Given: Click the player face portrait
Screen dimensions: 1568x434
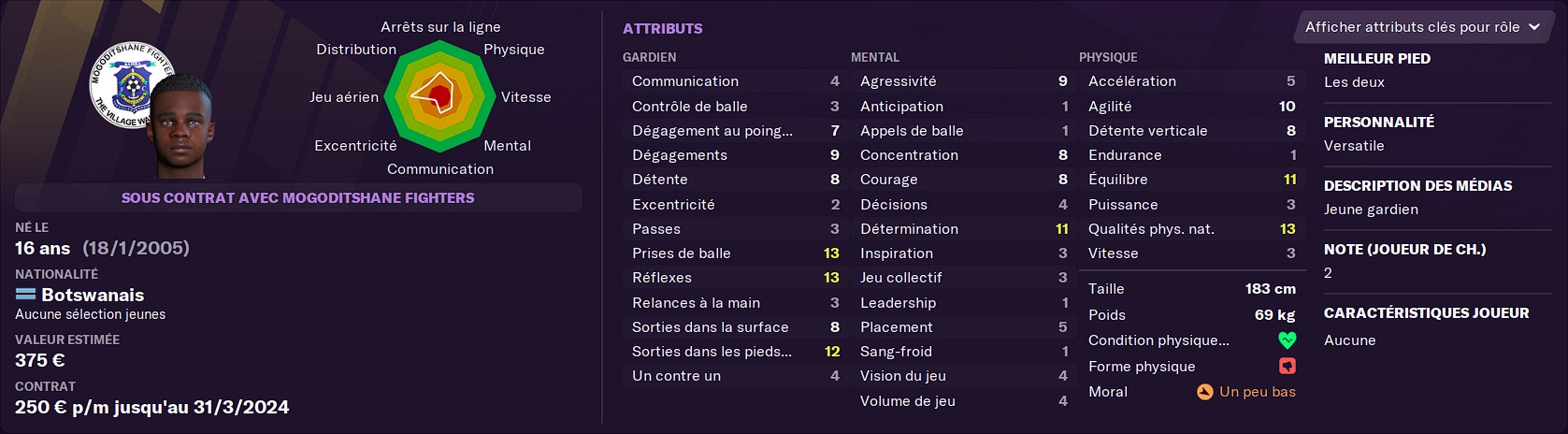Looking at the screenshot, I should 180,126.
